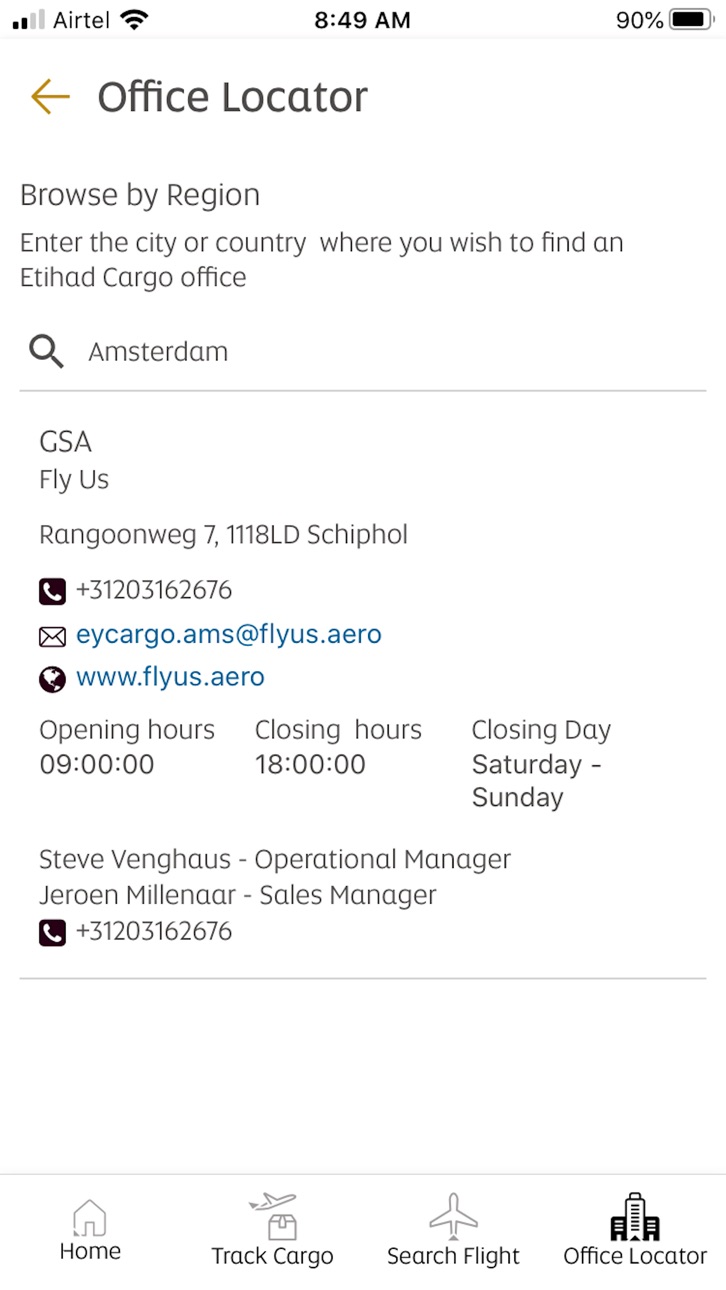Open the eycargo.ams@flyus.aero email link
Screen dimensions: 726x1290
pos(229,634)
